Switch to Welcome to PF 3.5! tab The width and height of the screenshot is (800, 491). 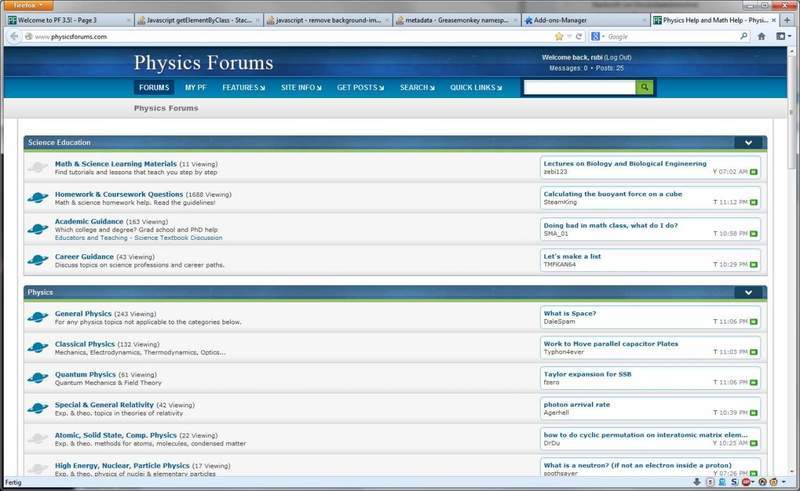69,20
